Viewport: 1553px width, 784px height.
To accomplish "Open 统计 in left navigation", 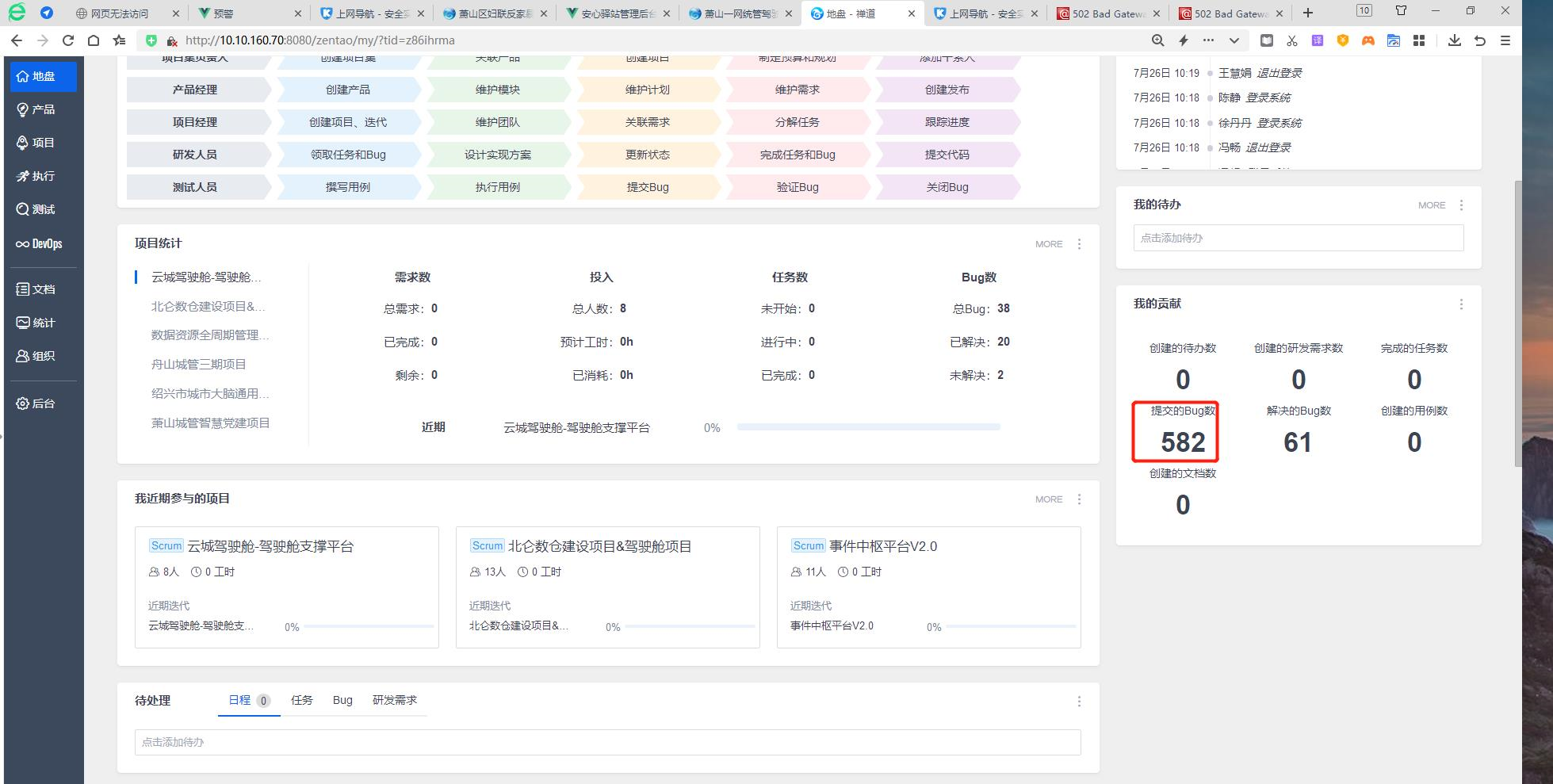I will click(x=36, y=323).
